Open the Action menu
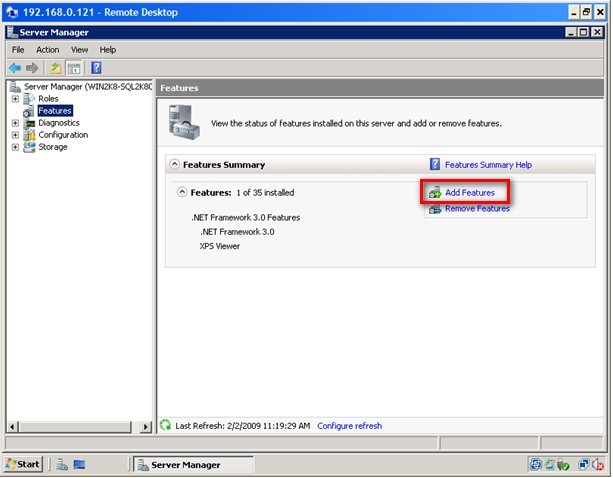Viewport: 613px width, 478px height. [48, 50]
